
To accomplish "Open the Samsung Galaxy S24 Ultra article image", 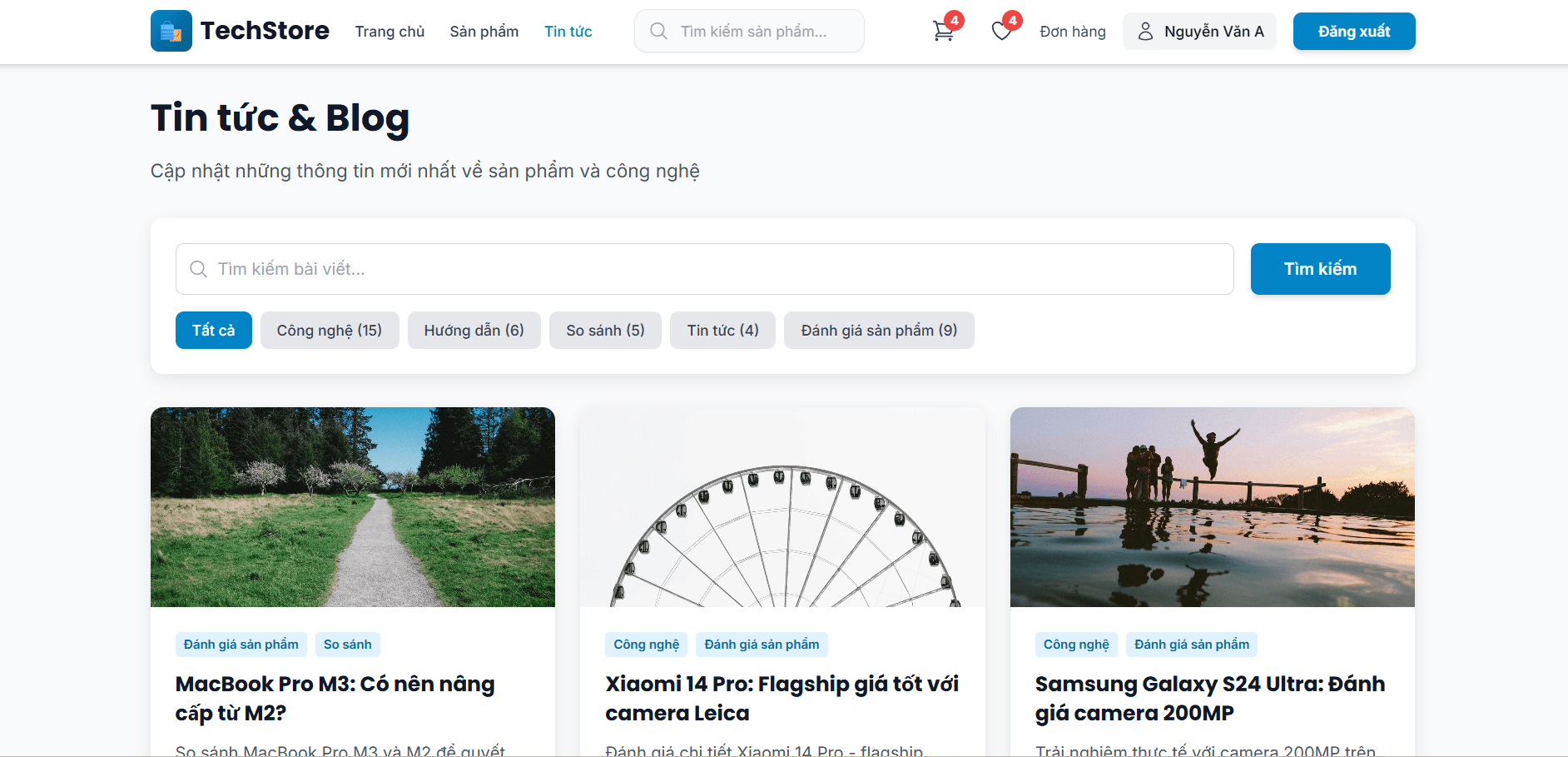I will pyautogui.click(x=1213, y=507).
